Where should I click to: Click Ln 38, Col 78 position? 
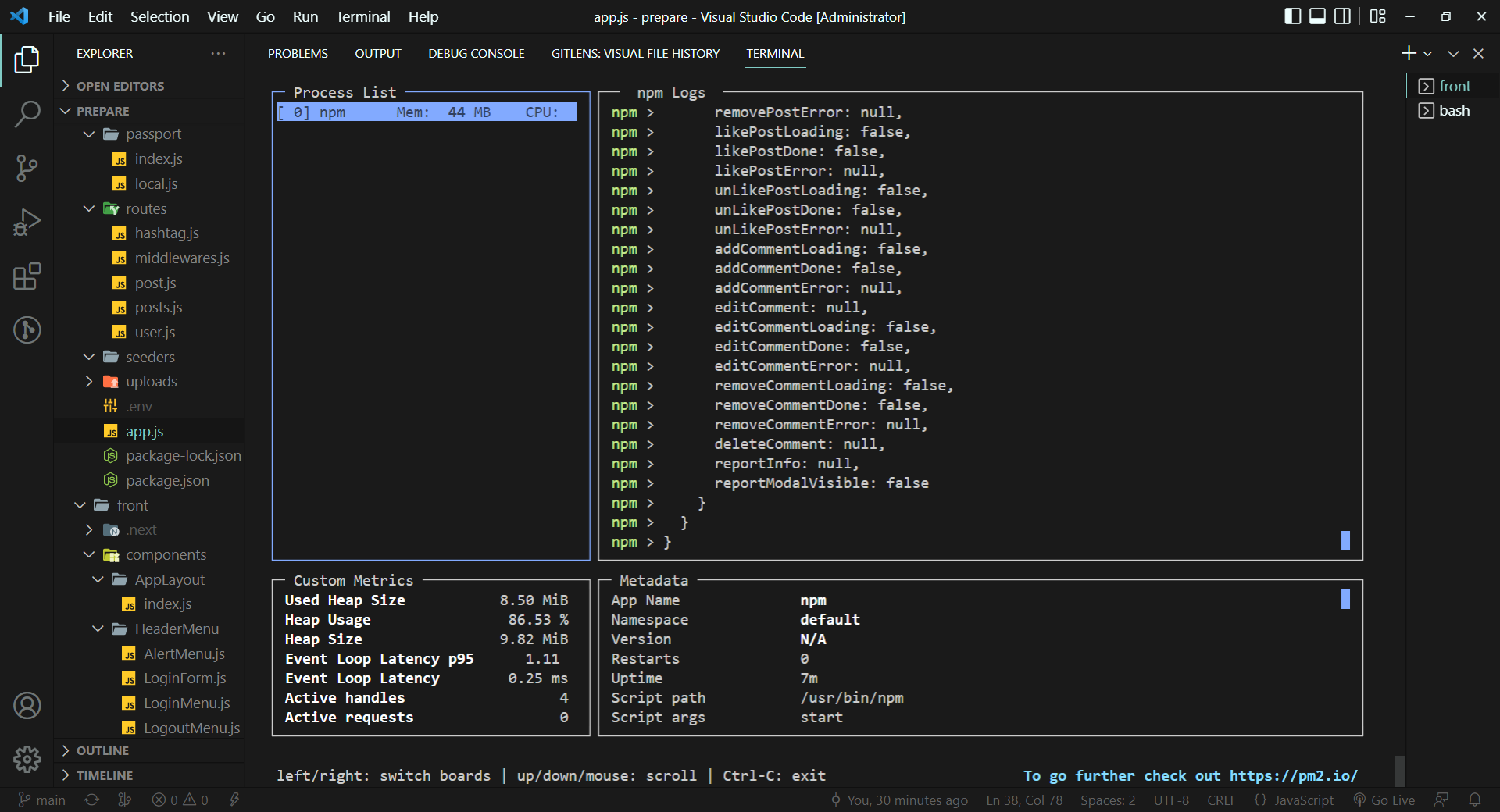coord(1024,800)
